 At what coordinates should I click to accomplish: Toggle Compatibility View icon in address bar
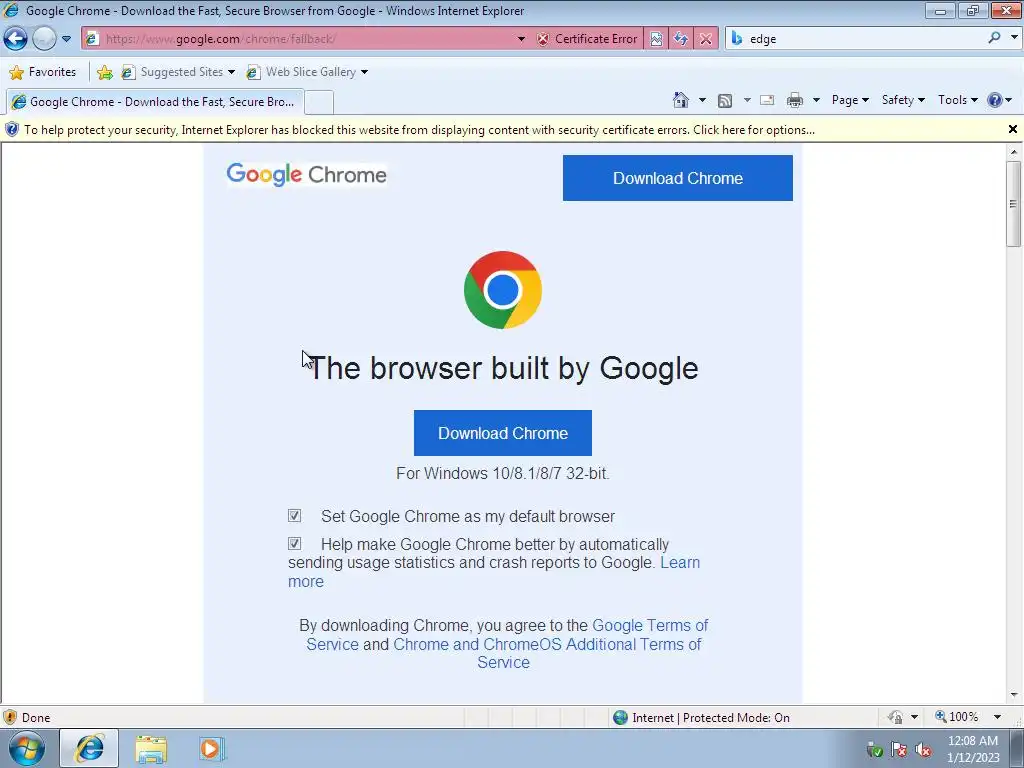pyautogui.click(x=656, y=39)
